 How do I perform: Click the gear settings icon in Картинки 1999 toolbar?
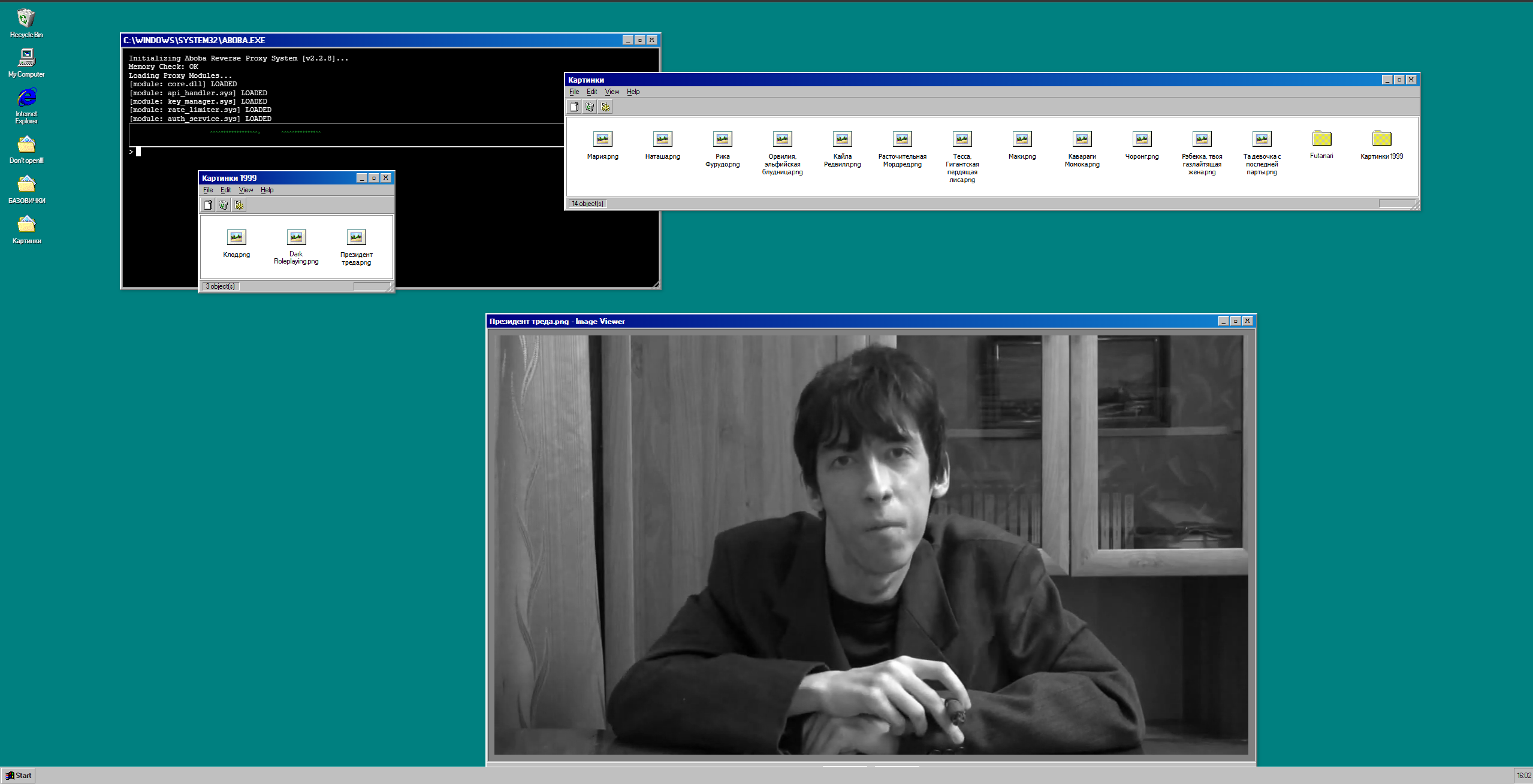point(239,205)
